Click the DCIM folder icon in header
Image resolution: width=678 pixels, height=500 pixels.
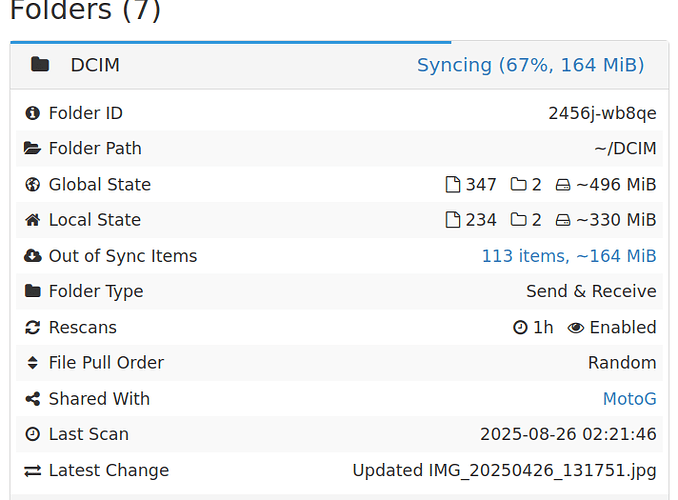pos(40,65)
